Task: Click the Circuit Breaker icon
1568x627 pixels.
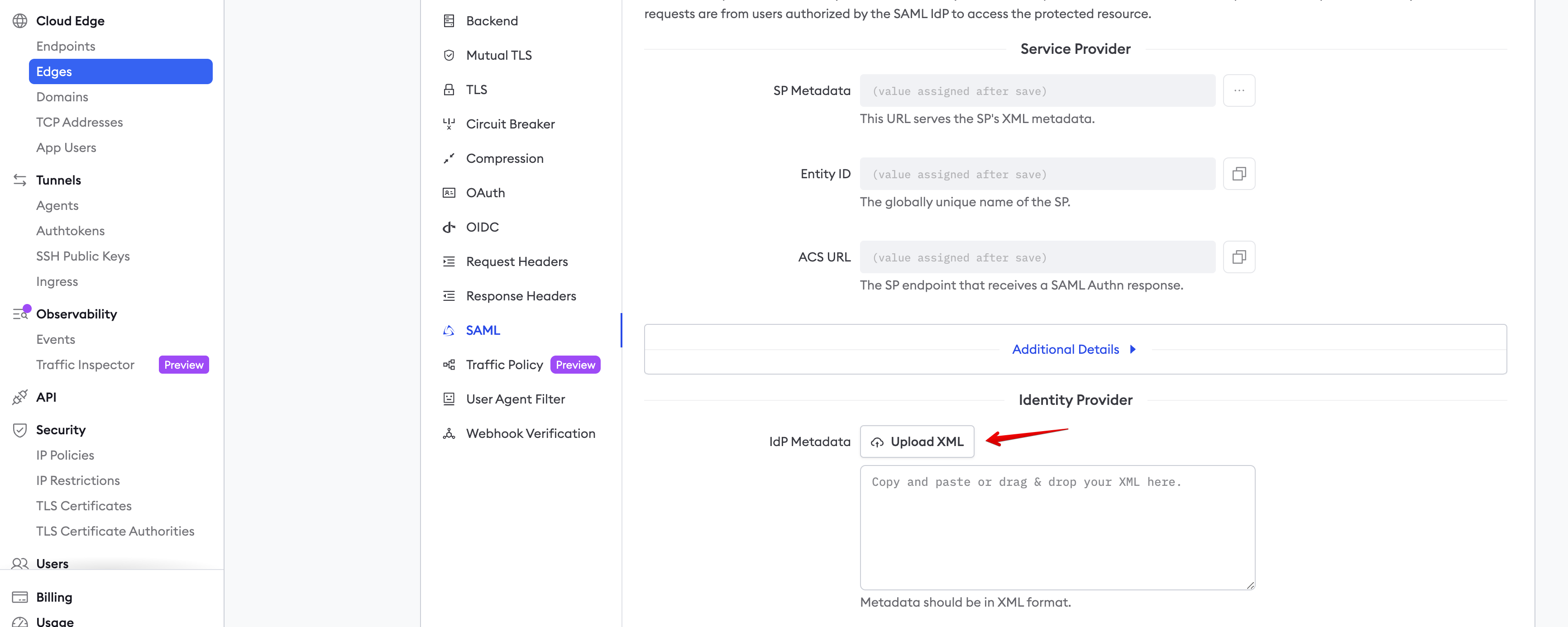Action: tap(449, 124)
